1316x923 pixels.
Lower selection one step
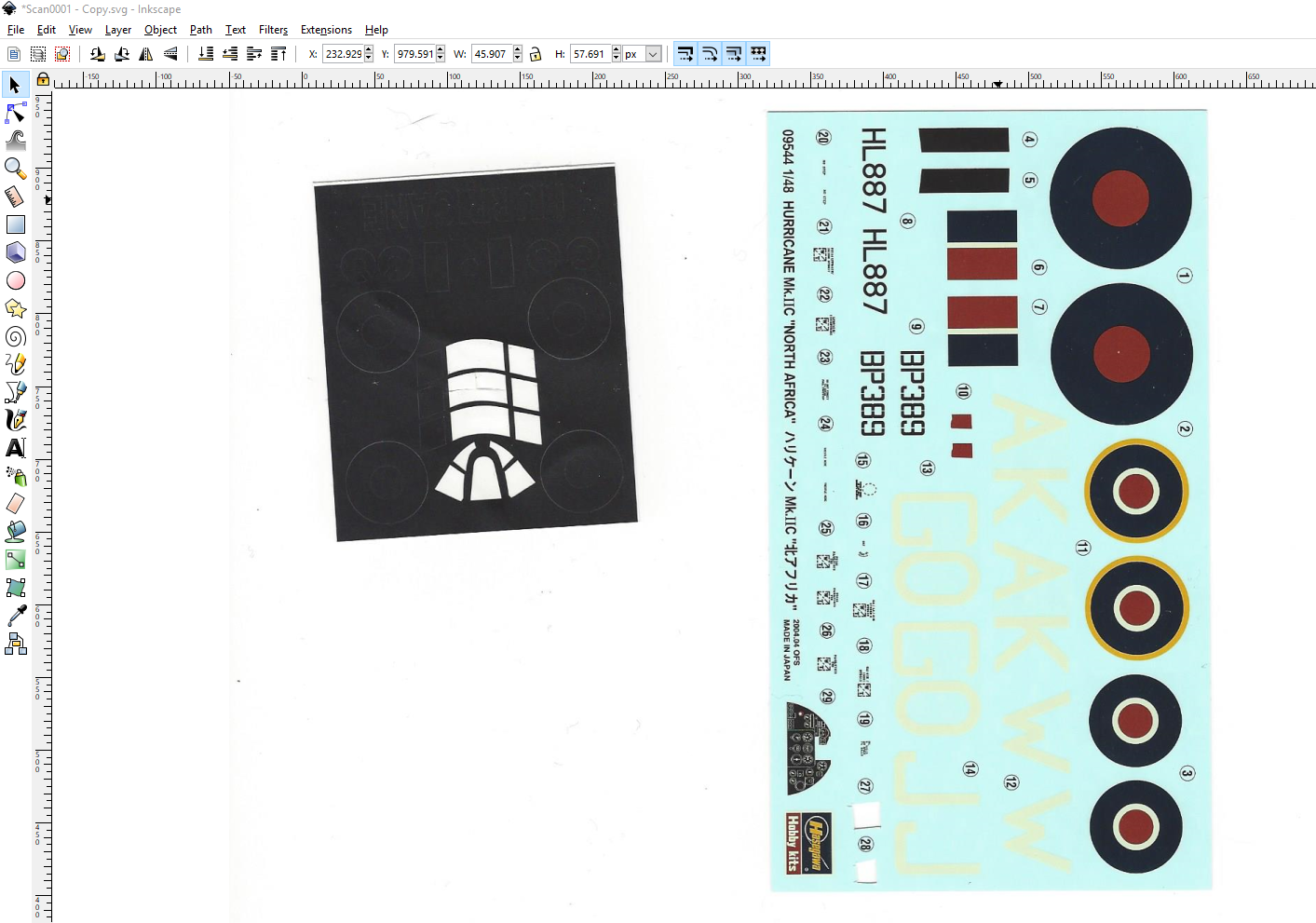(230, 54)
